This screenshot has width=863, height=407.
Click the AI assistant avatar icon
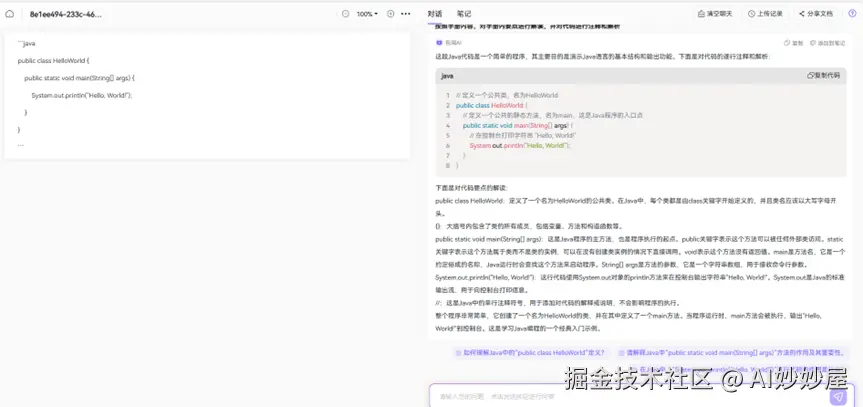439,43
